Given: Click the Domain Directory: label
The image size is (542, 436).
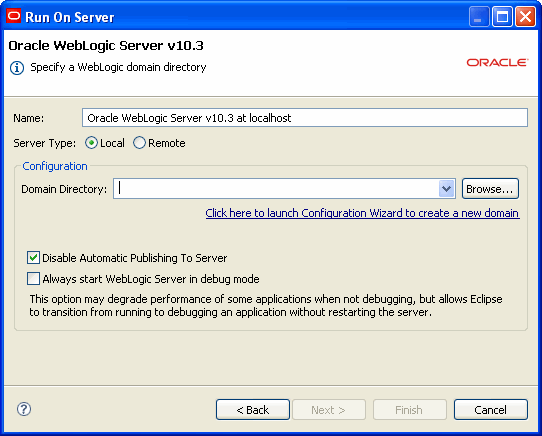Looking at the screenshot, I should pyautogui.click(x=64, y=189).
